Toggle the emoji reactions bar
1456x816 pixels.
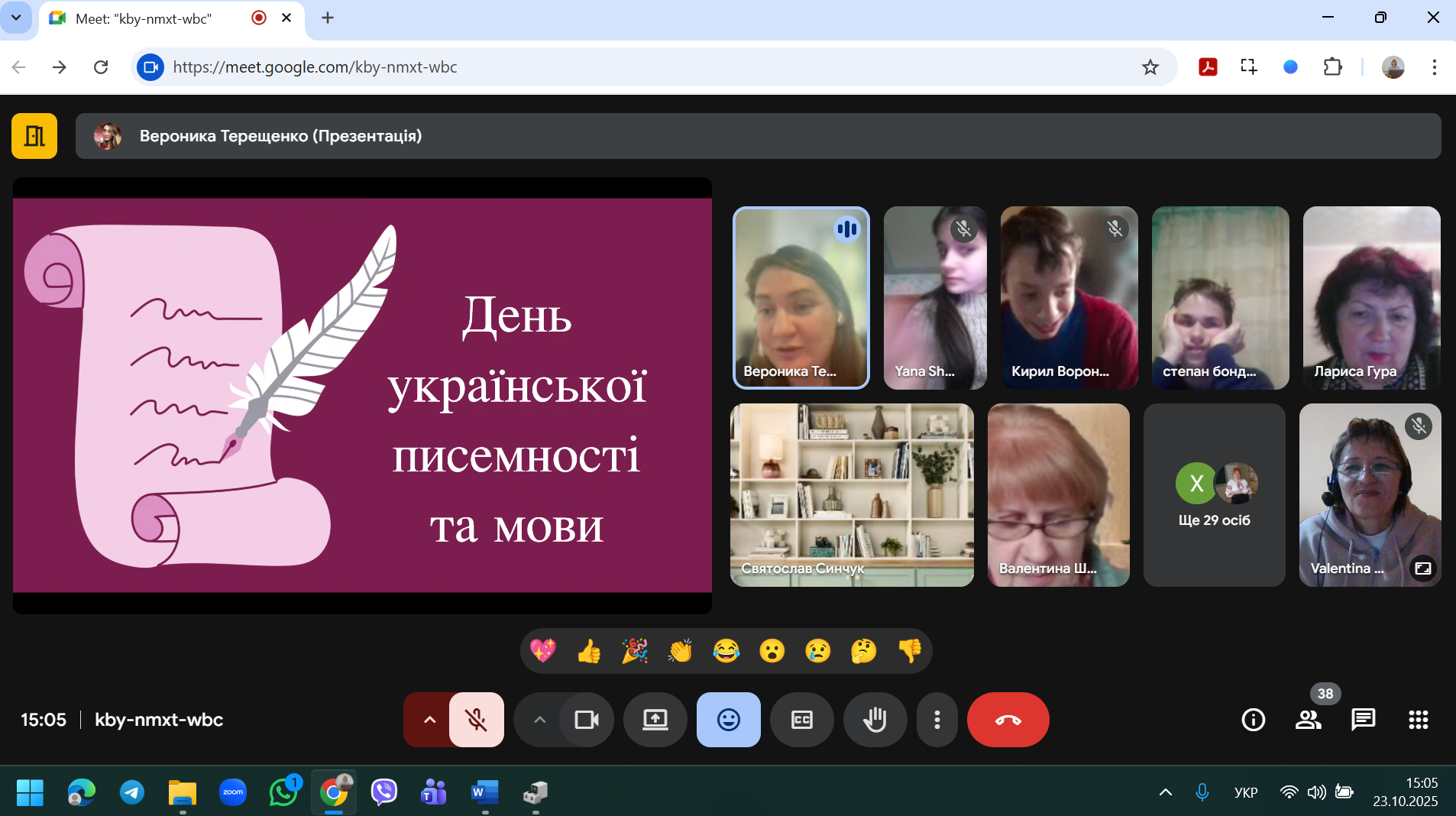728,720
